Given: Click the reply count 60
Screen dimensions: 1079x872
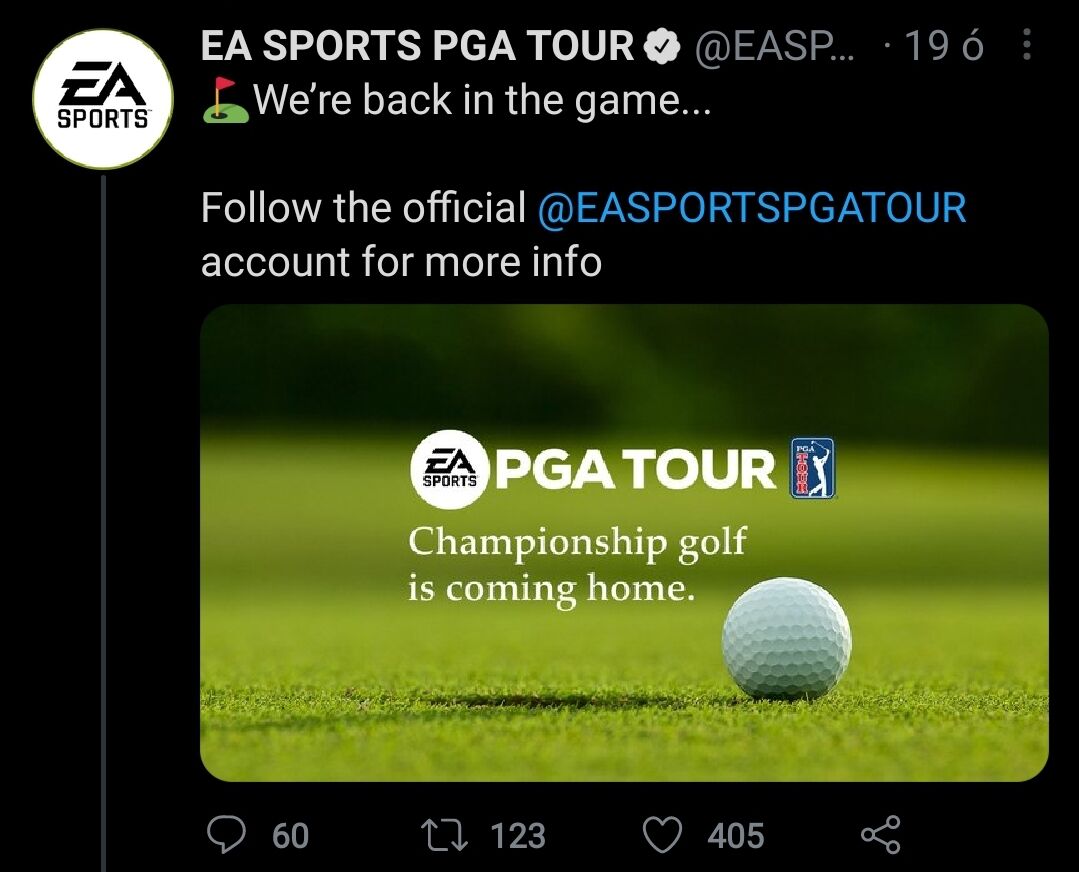Looking at the screenshot, I should pyautogui.click(x=290, y=836).
